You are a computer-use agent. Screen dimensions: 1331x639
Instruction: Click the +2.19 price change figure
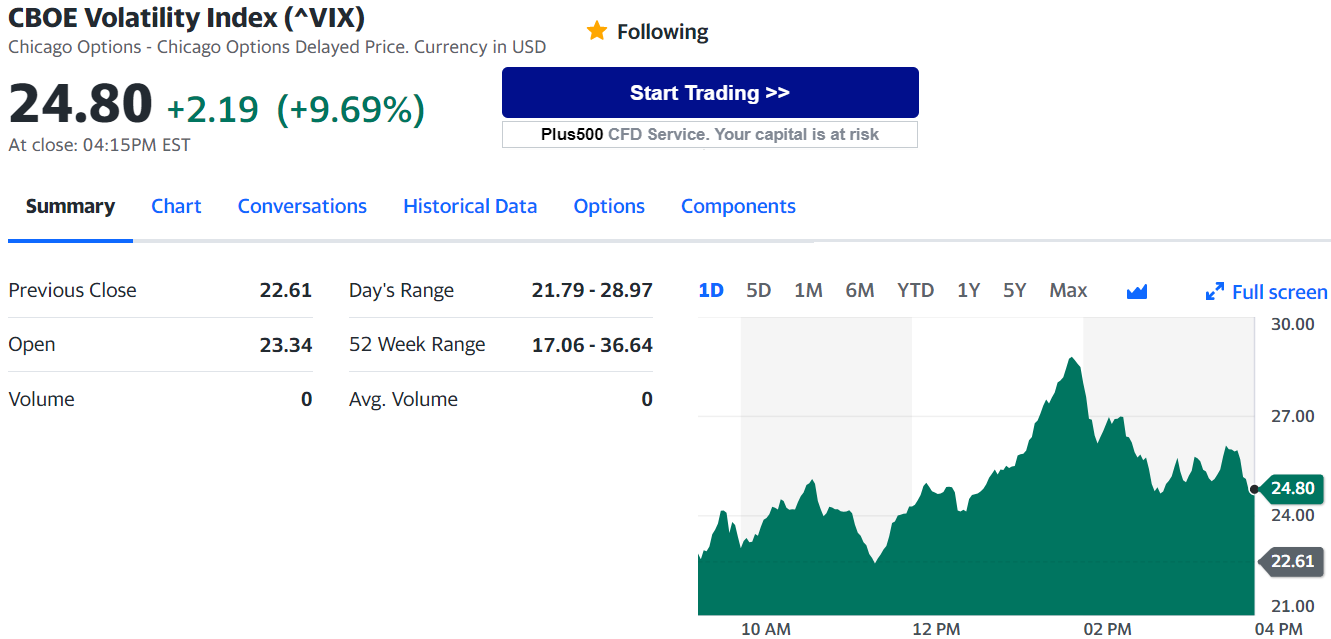point(212,109)
